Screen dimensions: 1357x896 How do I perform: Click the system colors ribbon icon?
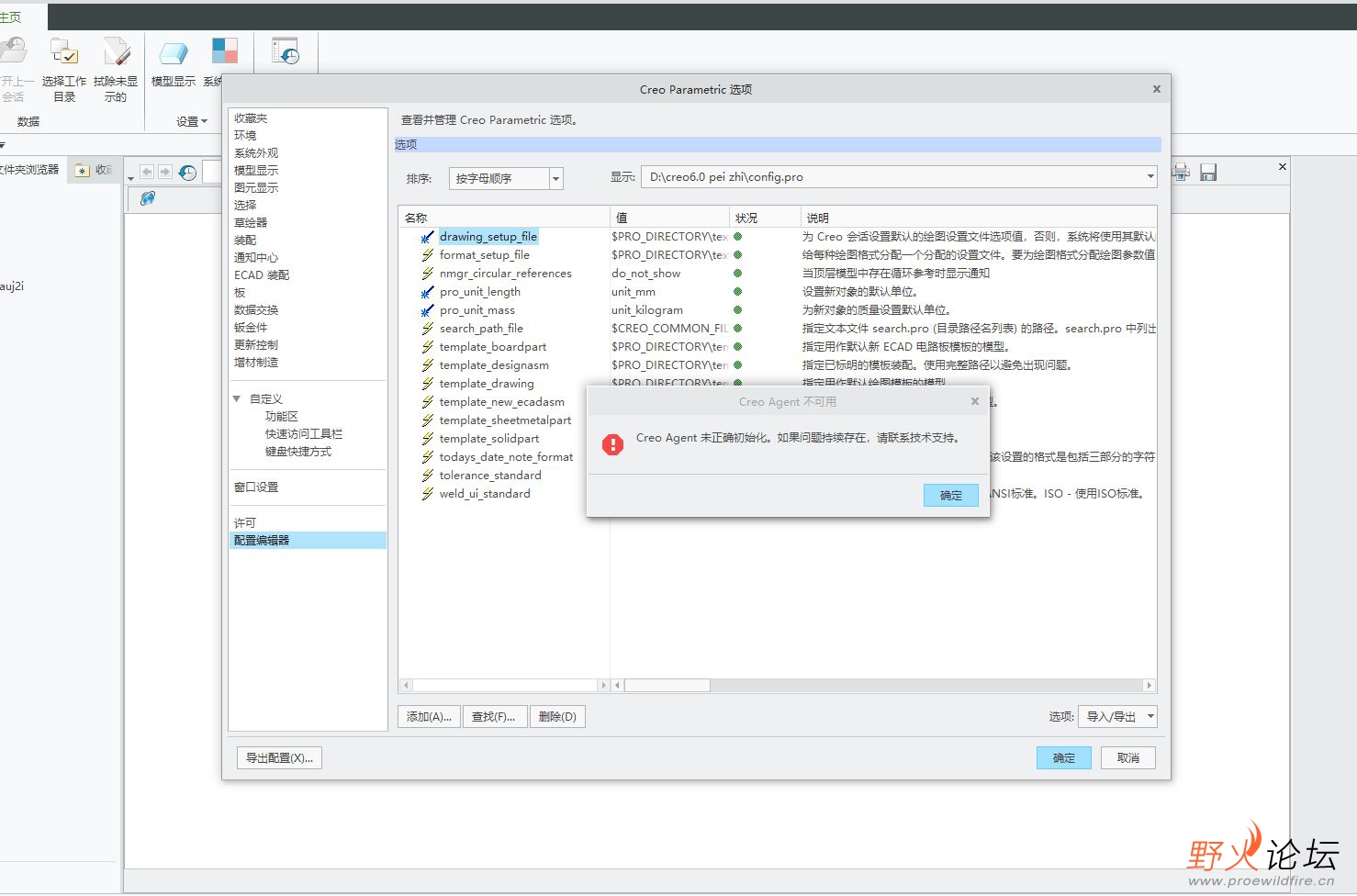(224, 51)
